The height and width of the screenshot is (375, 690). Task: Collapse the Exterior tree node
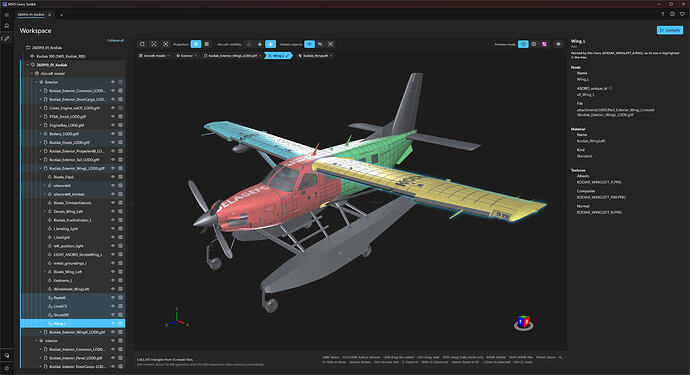pyautogui.click(x=36, y=82)
